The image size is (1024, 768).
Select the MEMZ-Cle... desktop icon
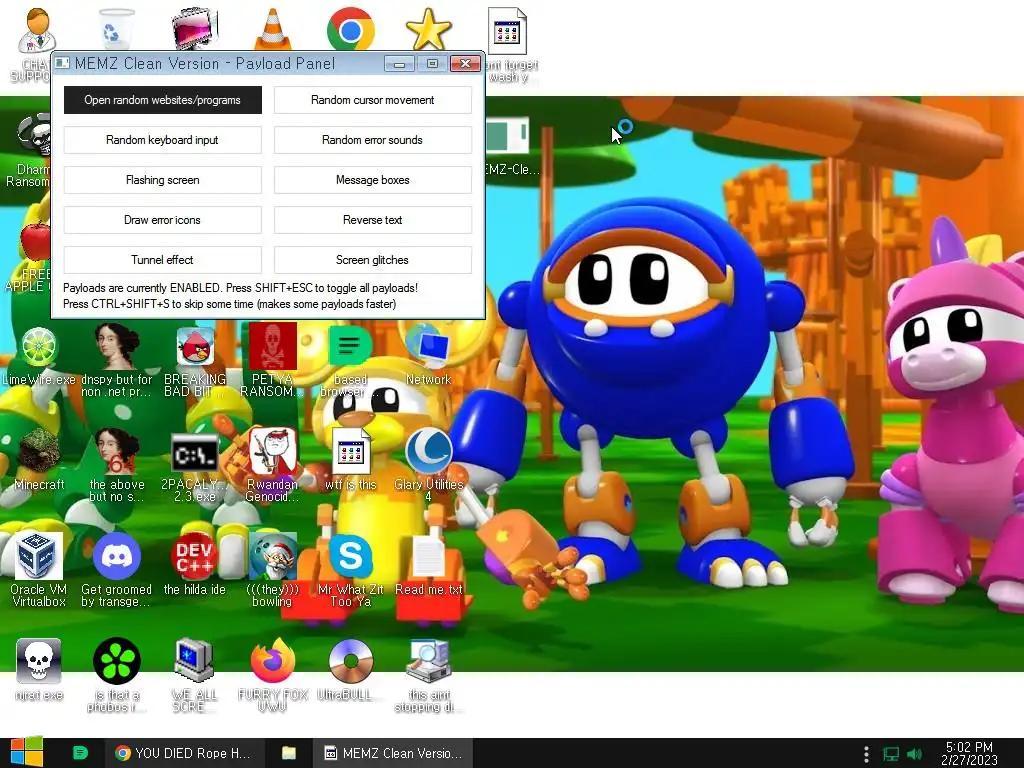pyautogui.click(x=512, y=147)
